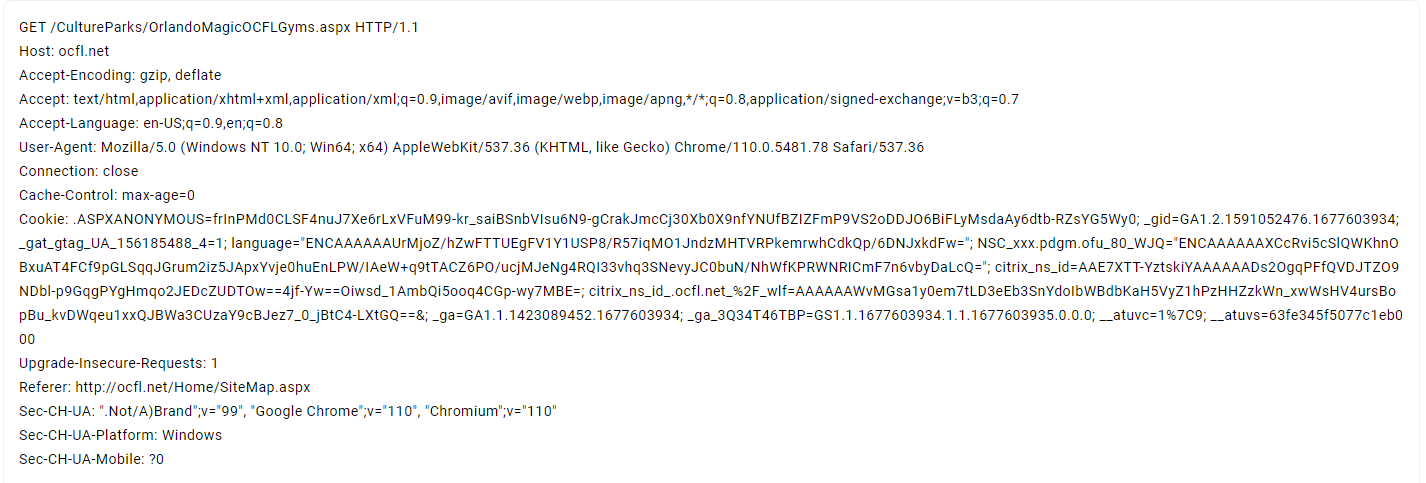The height and width of the screenshot is (483, 1426).
Task: Click the Accept-Language: en-US header line
Action: [151, 123]
